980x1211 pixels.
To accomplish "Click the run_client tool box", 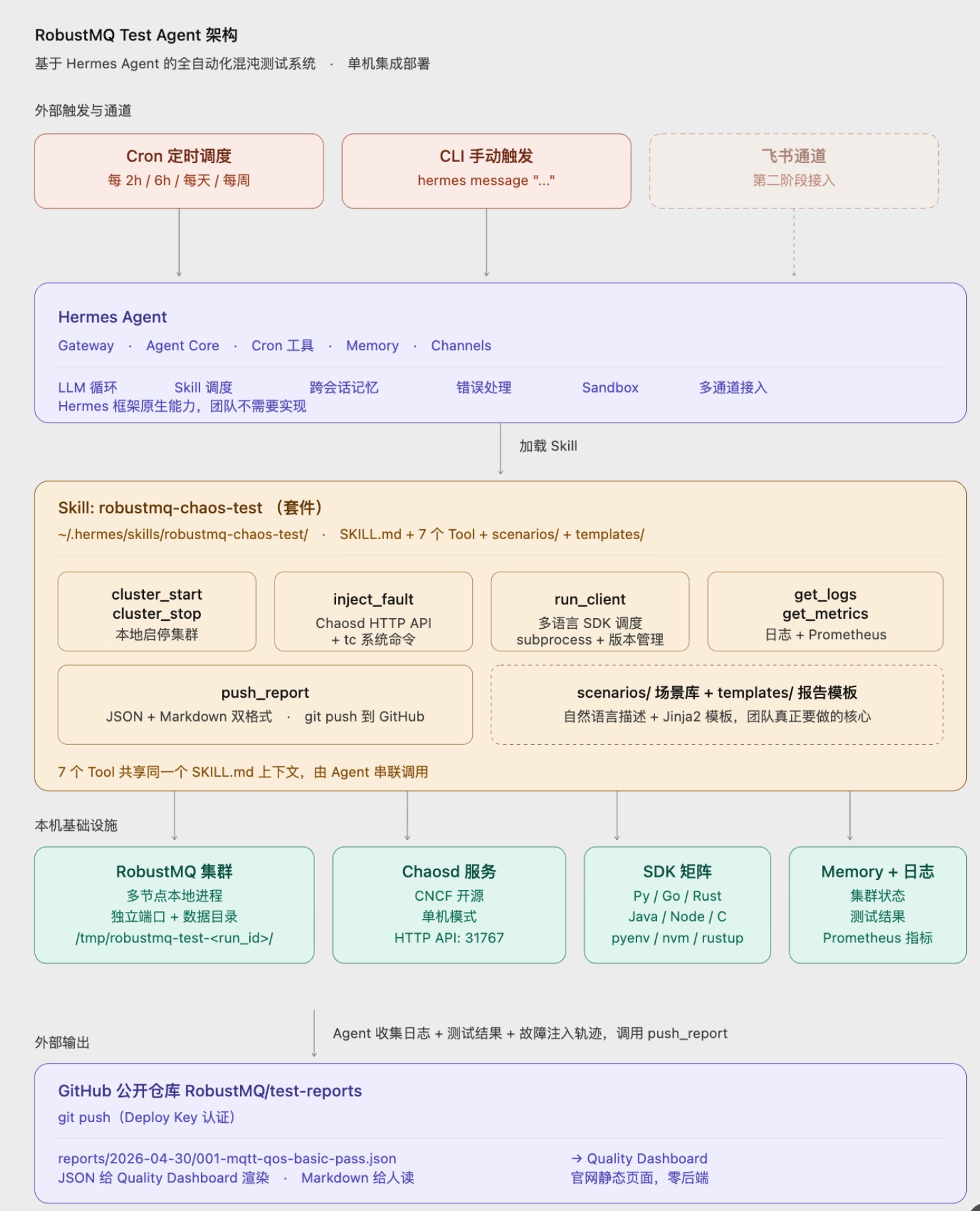I will 590,611.
